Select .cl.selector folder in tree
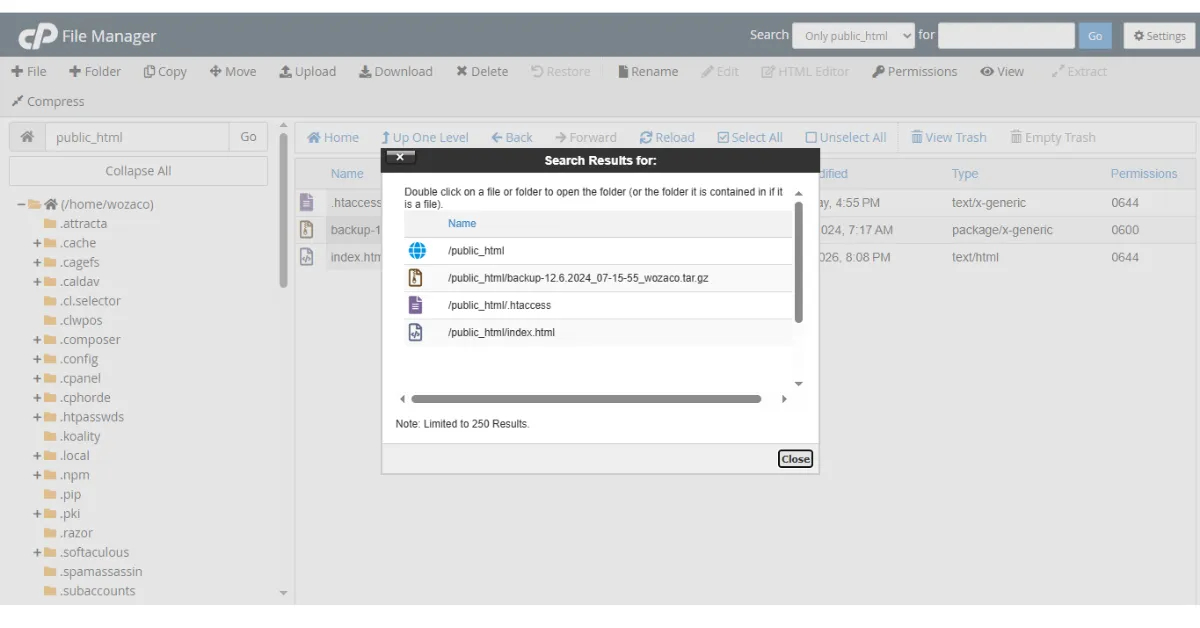Screen dimensions: 1200x628 (90, 301)
